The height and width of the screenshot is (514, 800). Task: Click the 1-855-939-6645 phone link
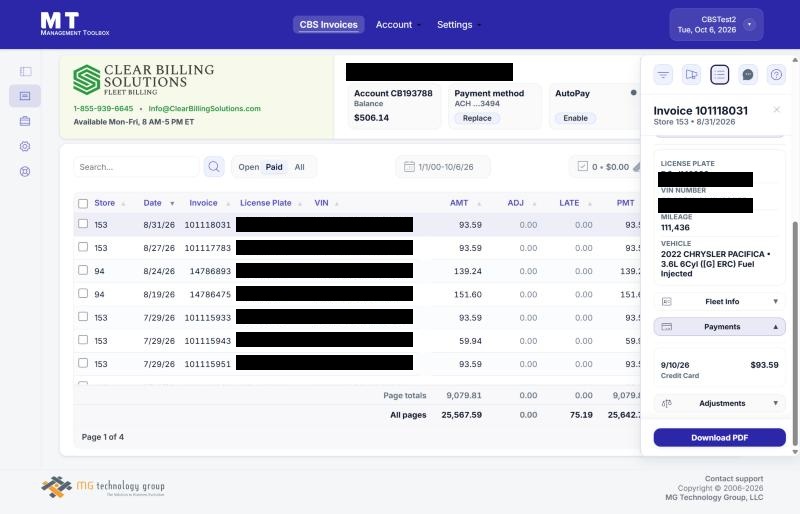(103, 108)
